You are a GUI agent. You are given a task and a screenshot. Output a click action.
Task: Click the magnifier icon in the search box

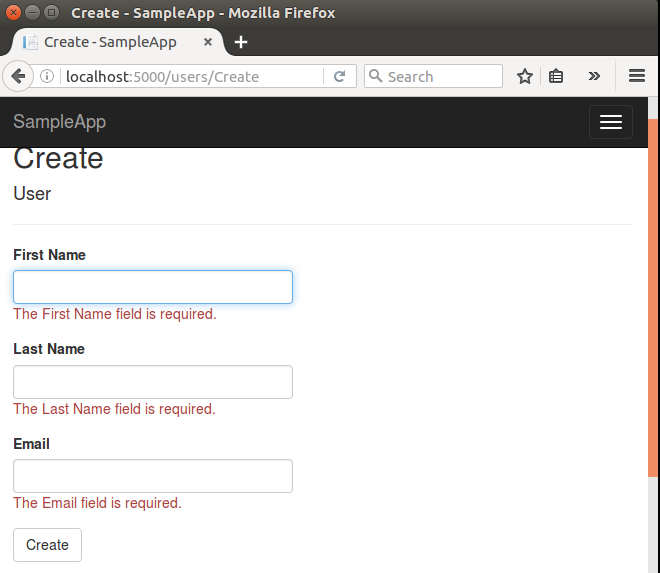[375, 77]
